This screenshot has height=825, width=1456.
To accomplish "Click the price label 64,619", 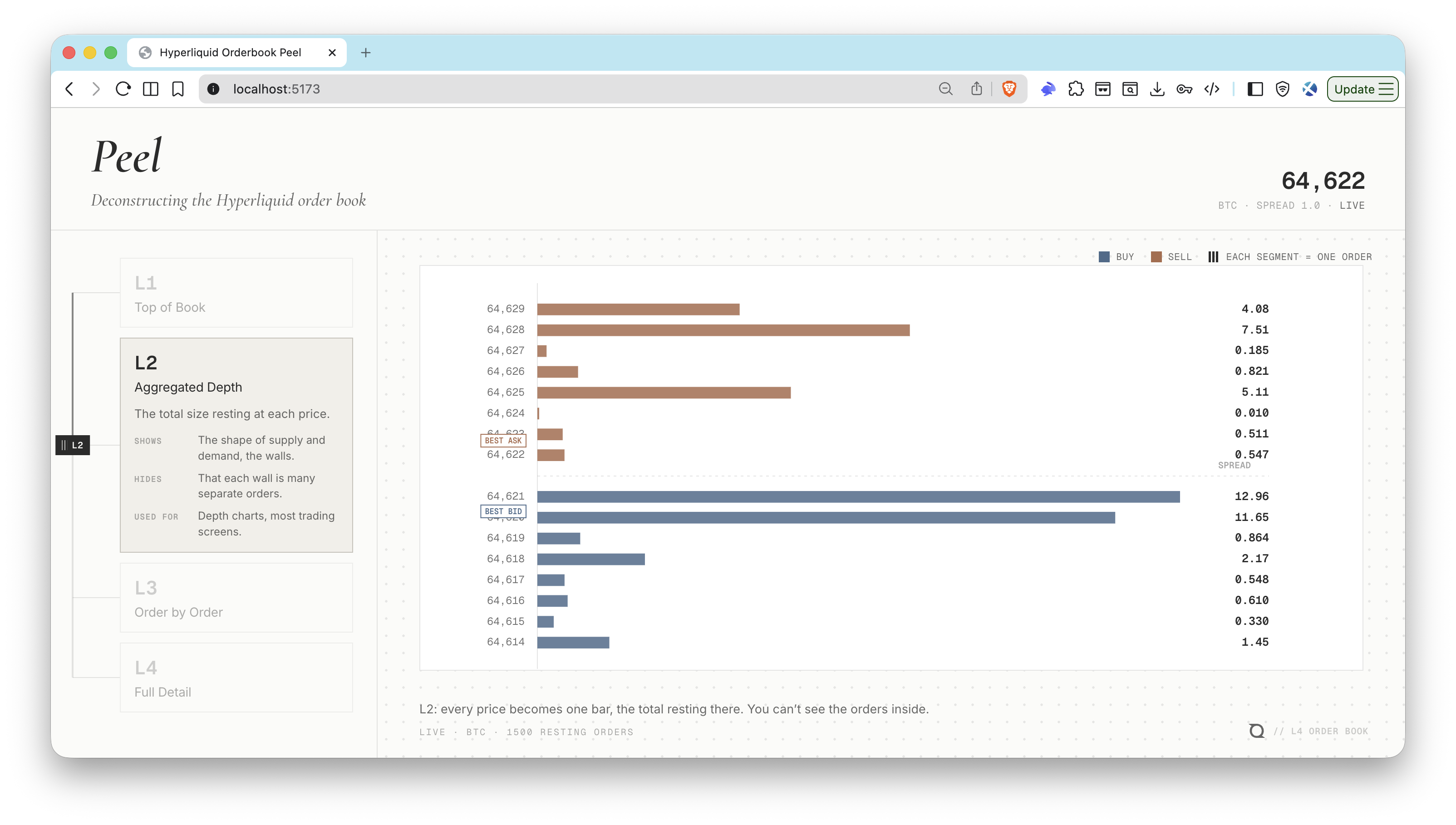I will coord(505,538).
